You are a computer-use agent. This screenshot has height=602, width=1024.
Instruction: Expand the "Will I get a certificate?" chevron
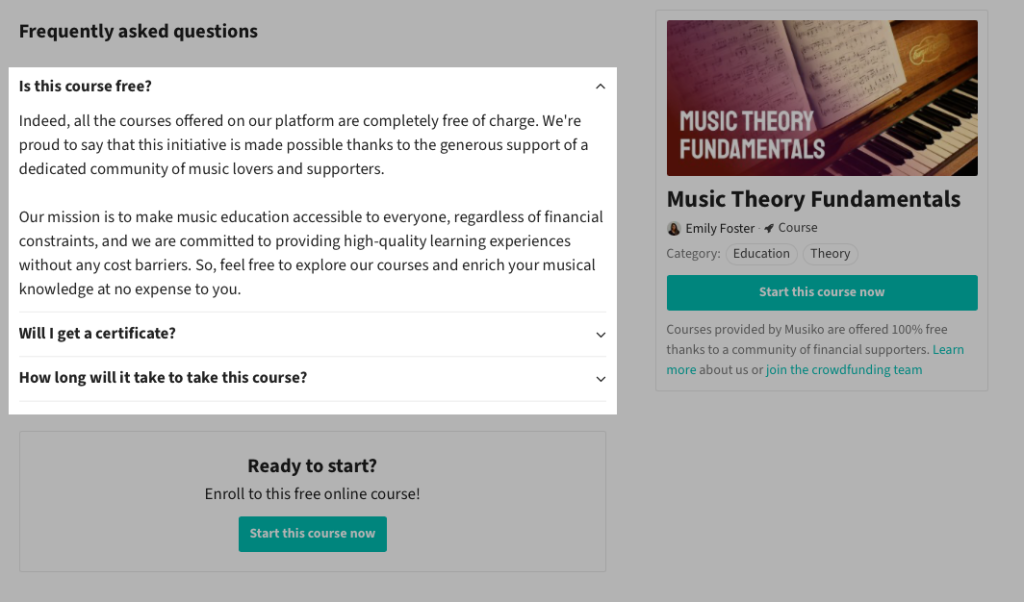click(x=600, y=335)
